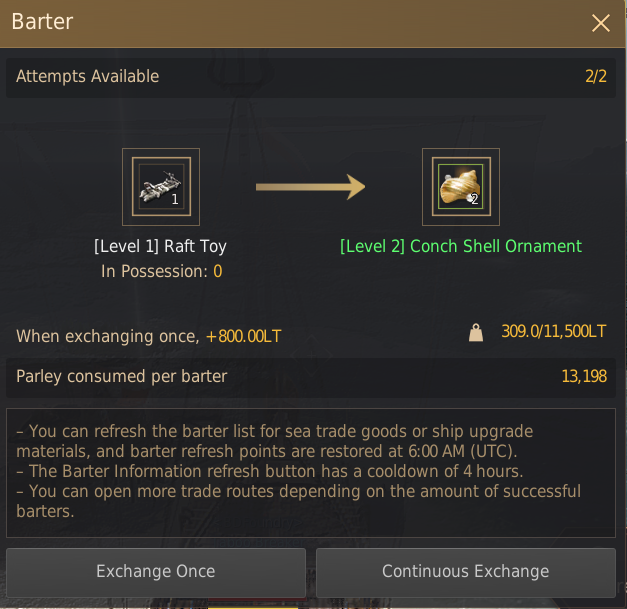Click the Parley consumed value 13,198

tap(584, 376)
